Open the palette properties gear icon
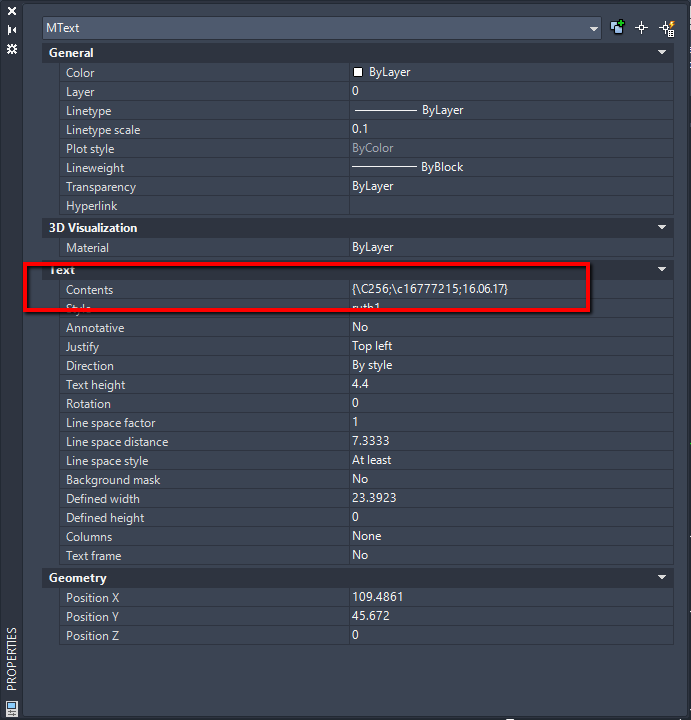This screenshot has height=720, width=691. coord(12,48)
